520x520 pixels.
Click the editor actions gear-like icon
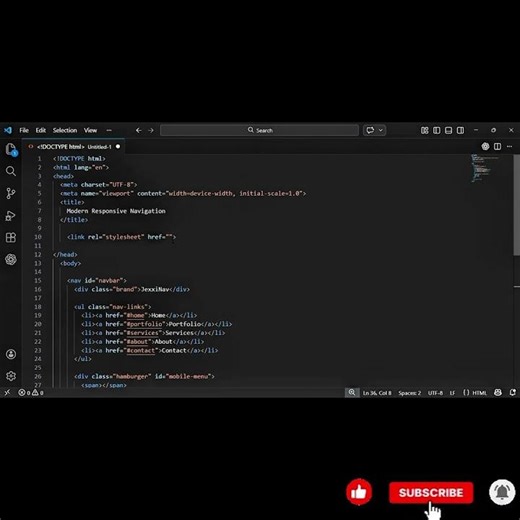[x=485, y=146]
